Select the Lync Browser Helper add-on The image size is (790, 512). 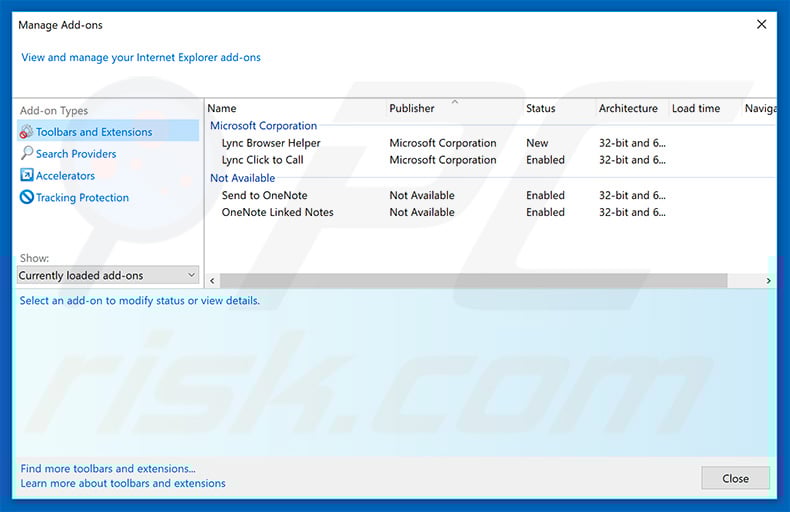(271, 143)
